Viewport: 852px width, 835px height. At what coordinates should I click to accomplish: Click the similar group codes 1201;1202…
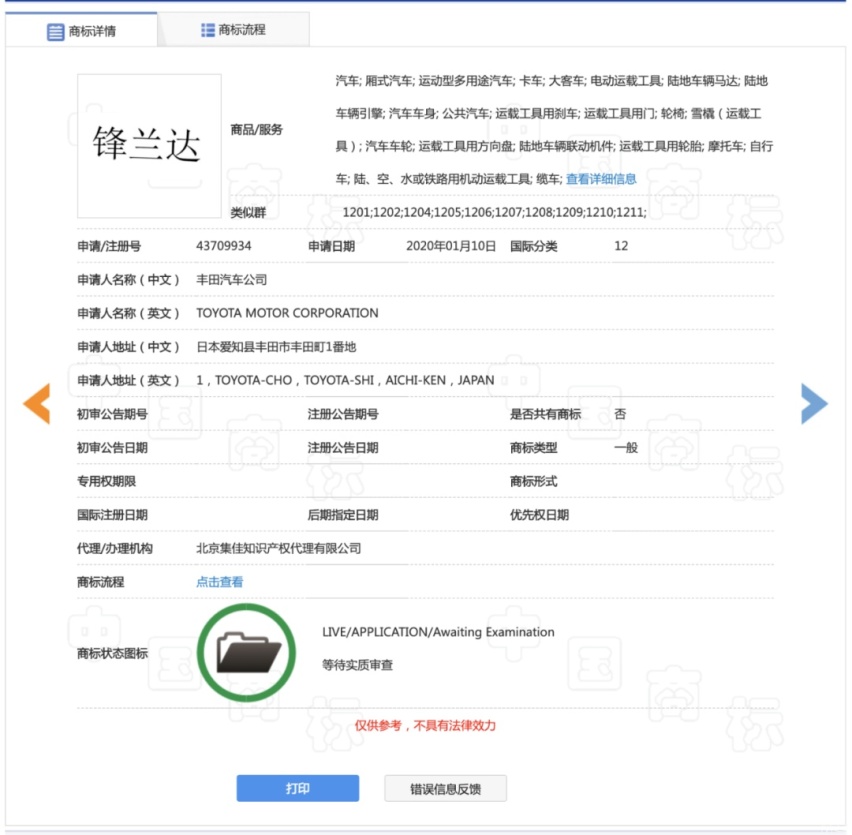click(494, 212)
